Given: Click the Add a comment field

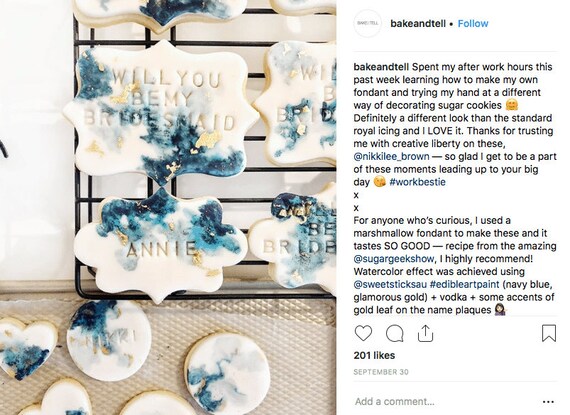Looking at the screenshot, I should point(445,402).
